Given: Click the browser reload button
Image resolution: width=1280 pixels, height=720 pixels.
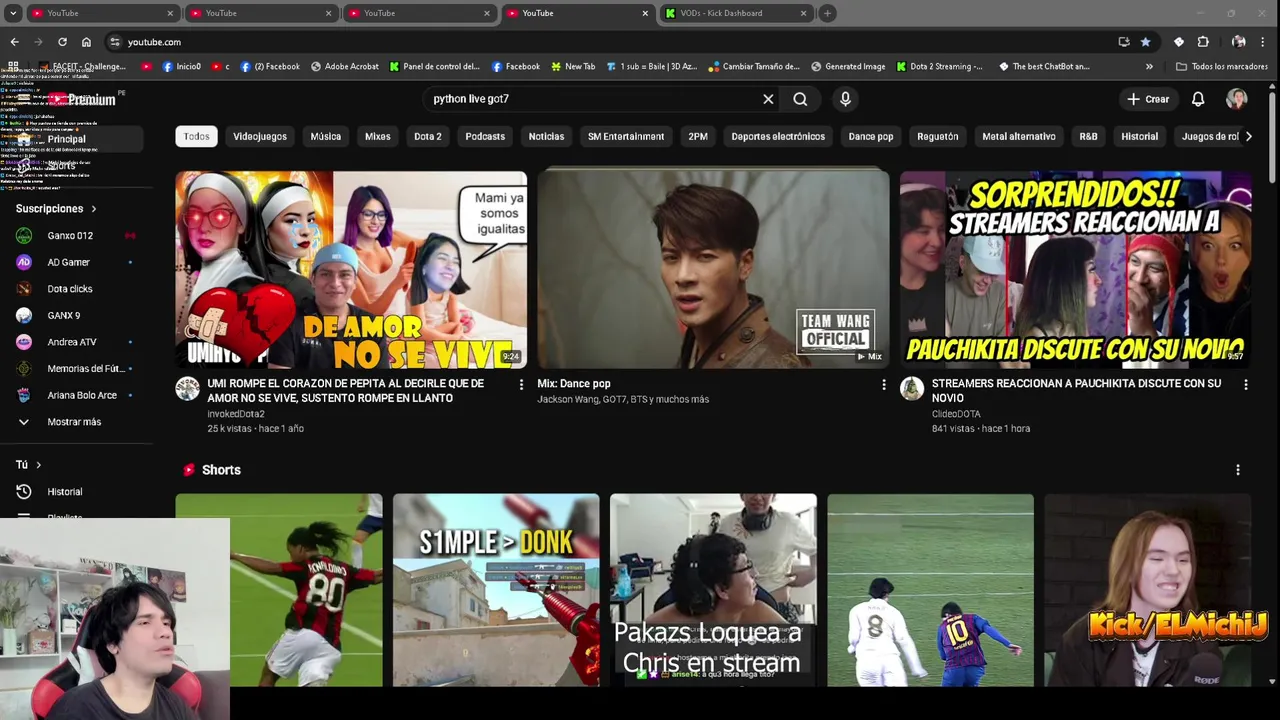Looking at the screenshot, I should (62, 42).
